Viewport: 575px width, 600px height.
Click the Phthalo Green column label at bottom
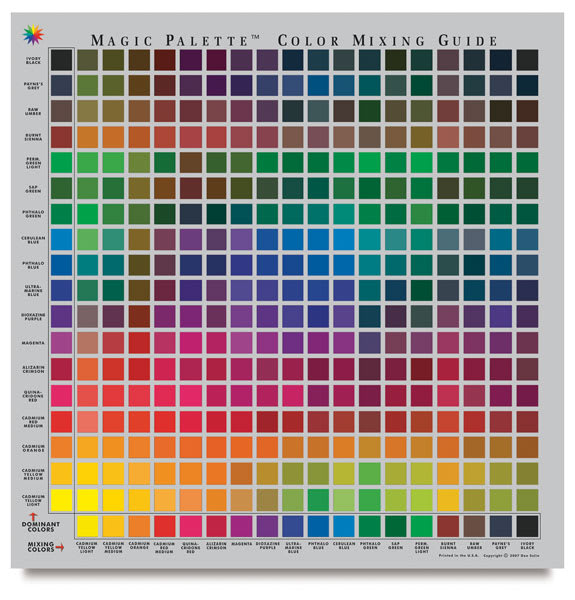[370, 546]
